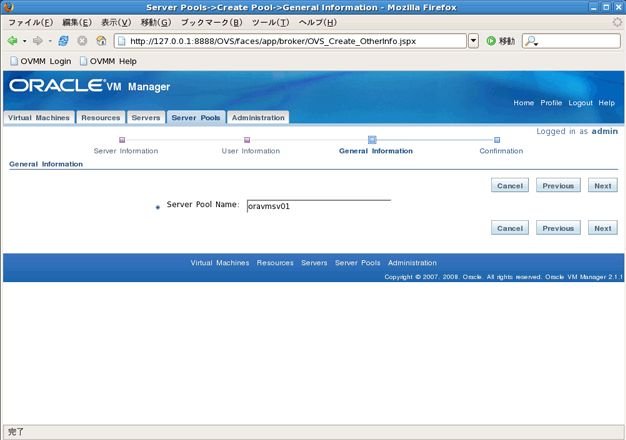Image resolution: width=626 pixels, height=440 pixels.
Task: Click the upper Next button
Action: (x=602, y=186)
